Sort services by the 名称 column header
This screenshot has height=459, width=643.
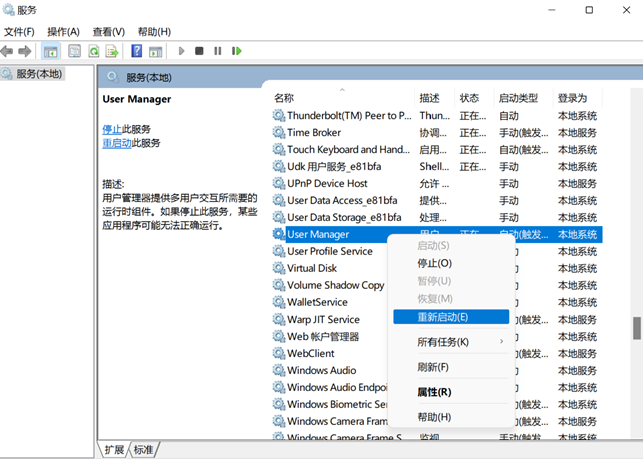coord(284,98)
